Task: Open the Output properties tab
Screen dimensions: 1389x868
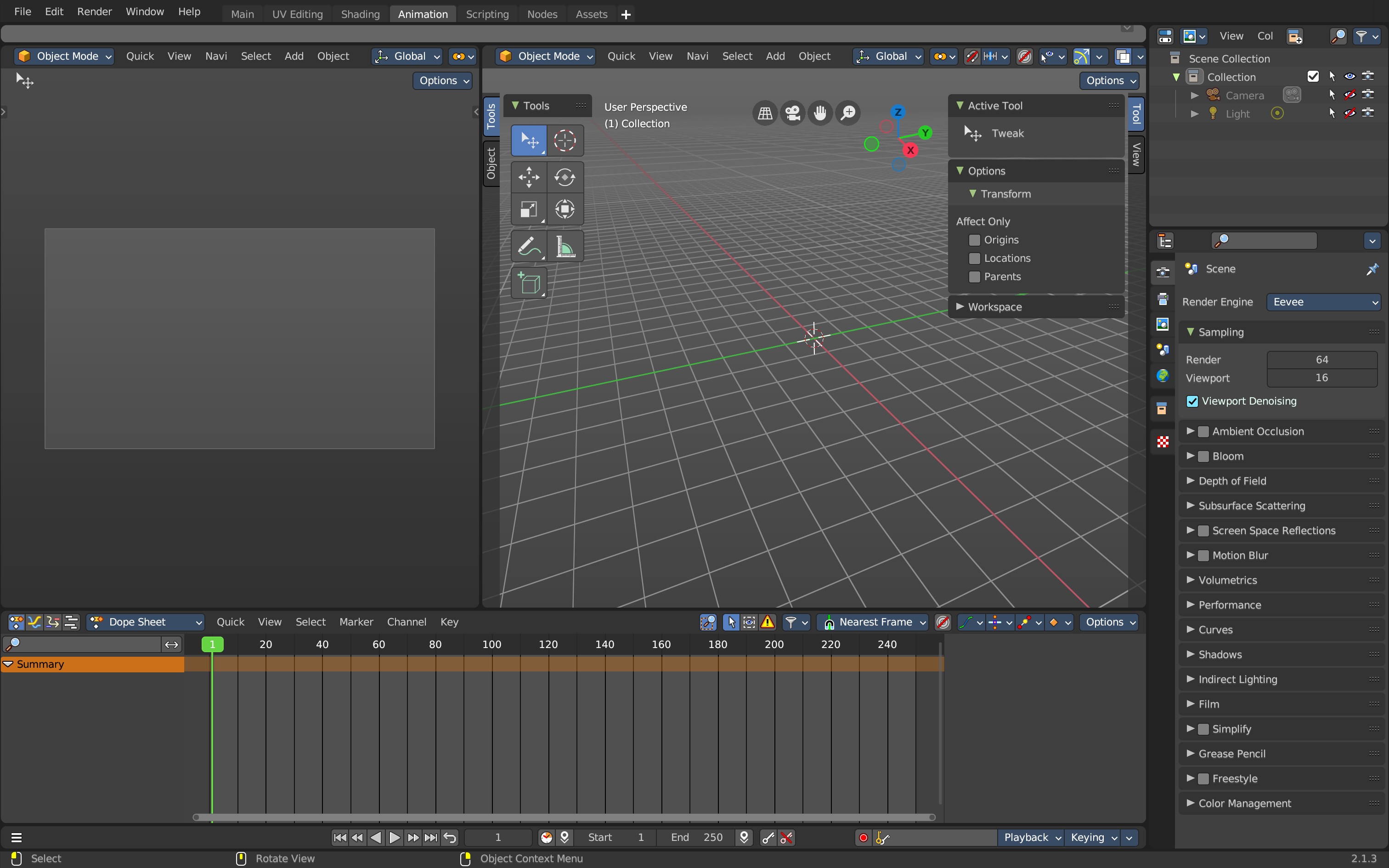Action: point(1163,299)
